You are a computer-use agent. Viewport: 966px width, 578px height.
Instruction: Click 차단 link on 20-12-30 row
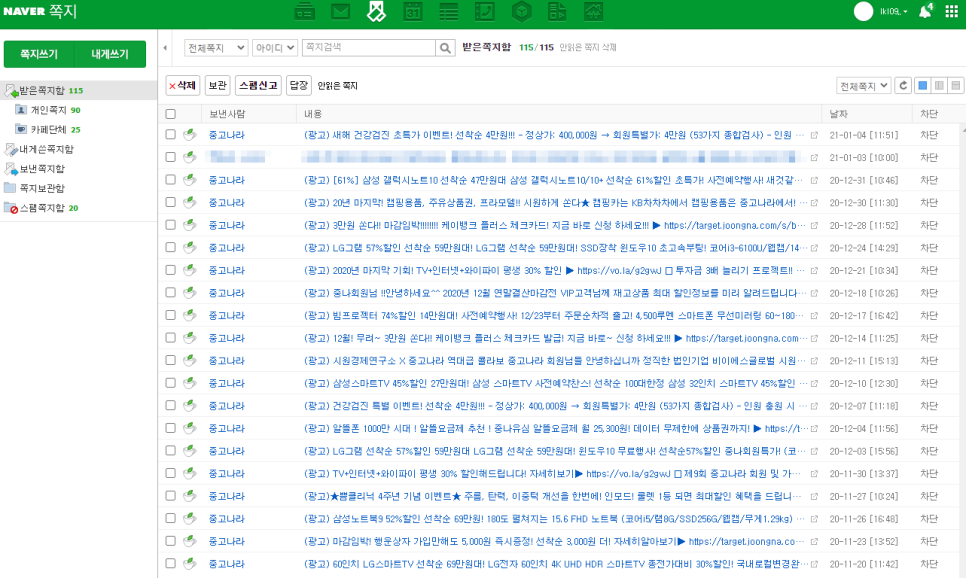point(928,203)
